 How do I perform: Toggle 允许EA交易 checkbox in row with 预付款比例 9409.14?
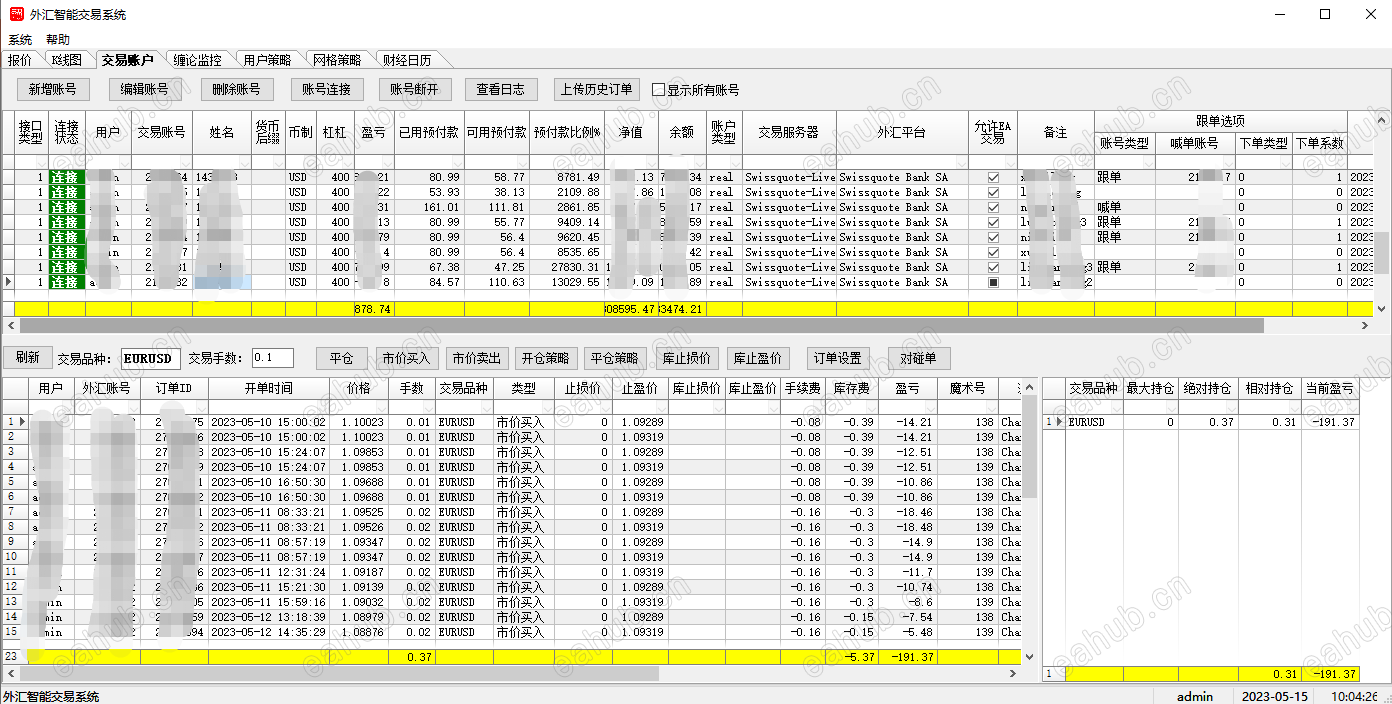click(x=993, y=222)
